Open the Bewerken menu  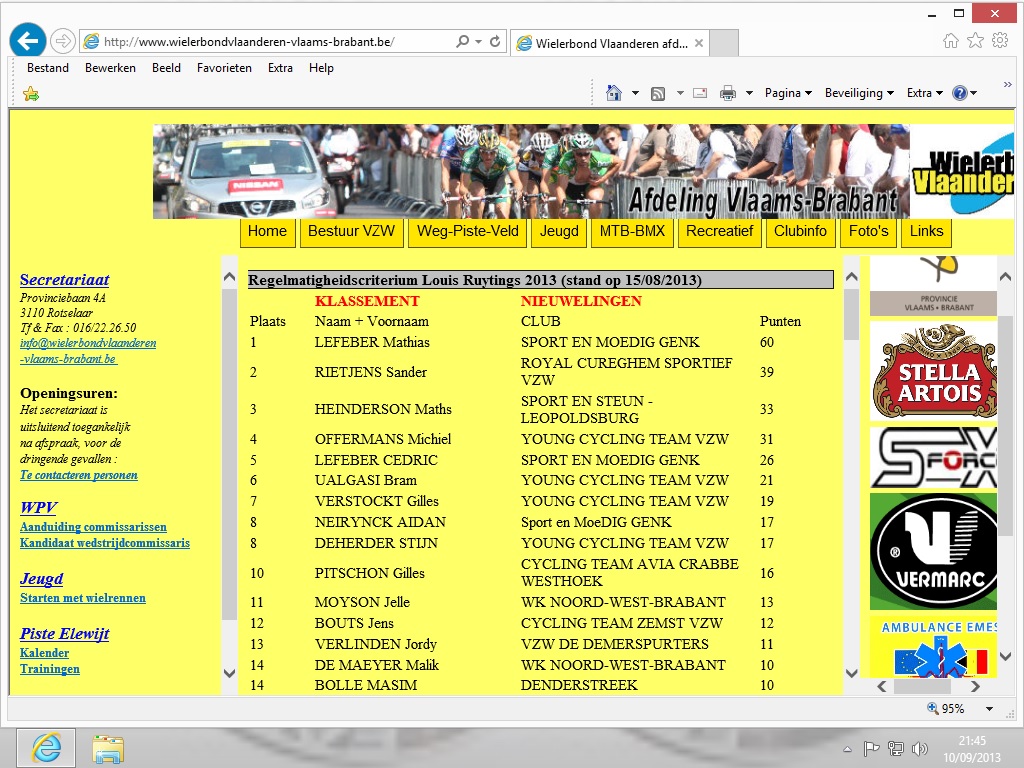(110, 68)
